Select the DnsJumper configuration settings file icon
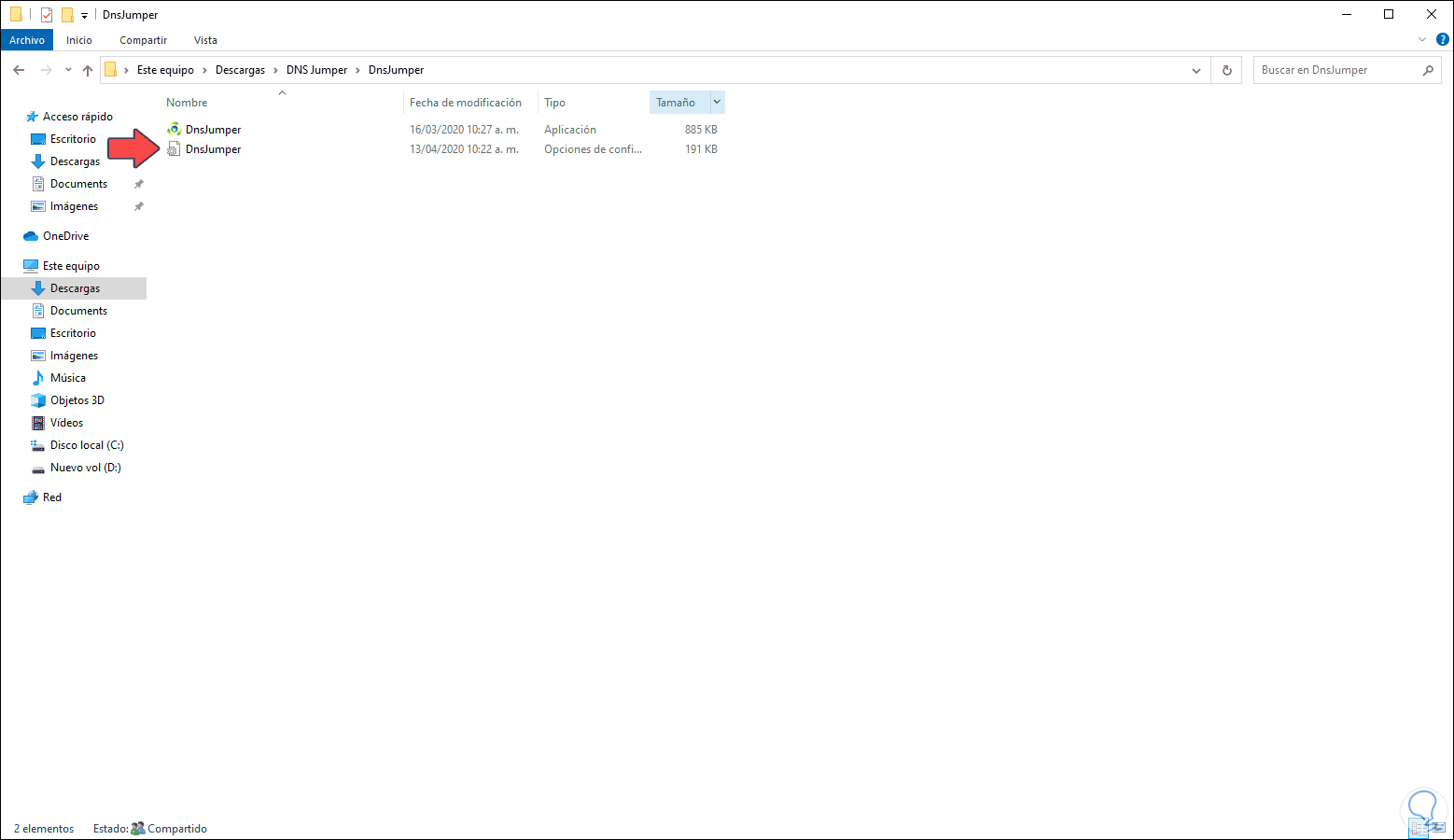The height and width of the screenshot is (840, 1454). pos(174,149)
